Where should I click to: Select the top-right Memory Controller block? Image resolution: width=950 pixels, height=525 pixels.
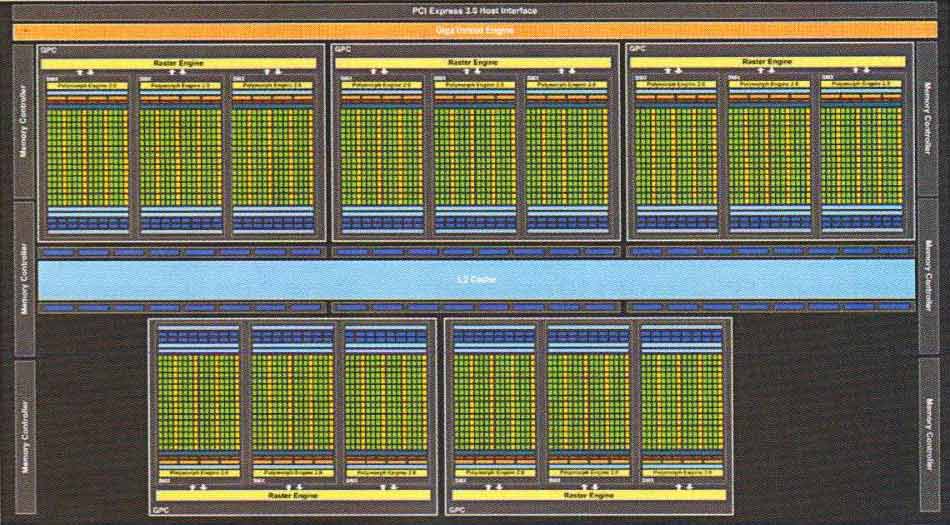(x=930, y=120)
